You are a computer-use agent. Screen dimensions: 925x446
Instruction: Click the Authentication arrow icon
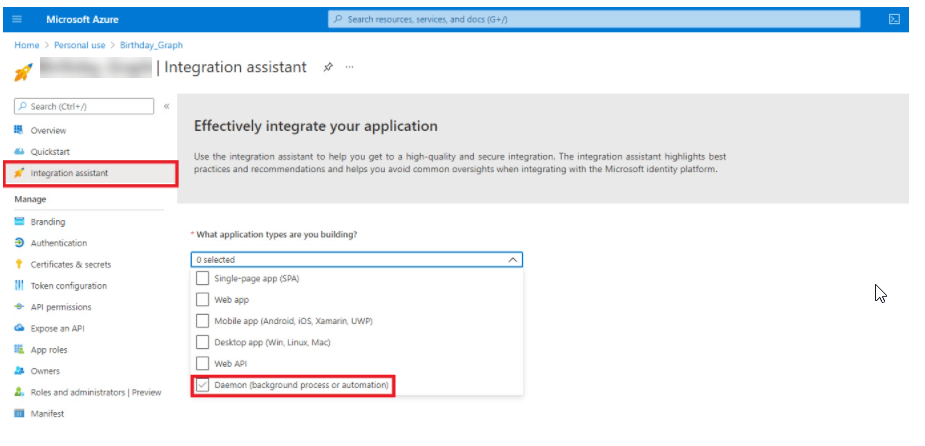pos(19,243)
